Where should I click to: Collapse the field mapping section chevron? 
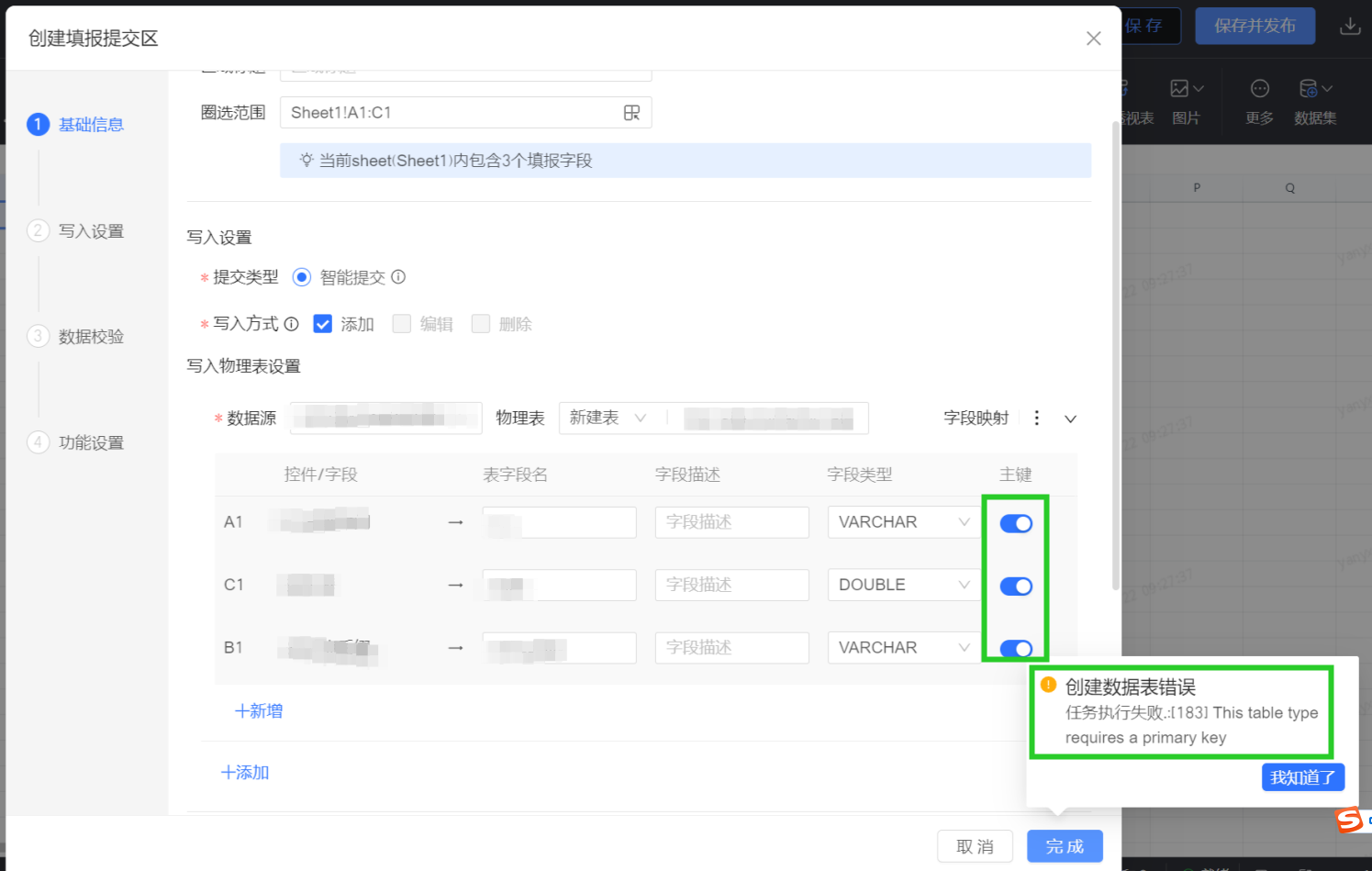[x=1070, y=419]
